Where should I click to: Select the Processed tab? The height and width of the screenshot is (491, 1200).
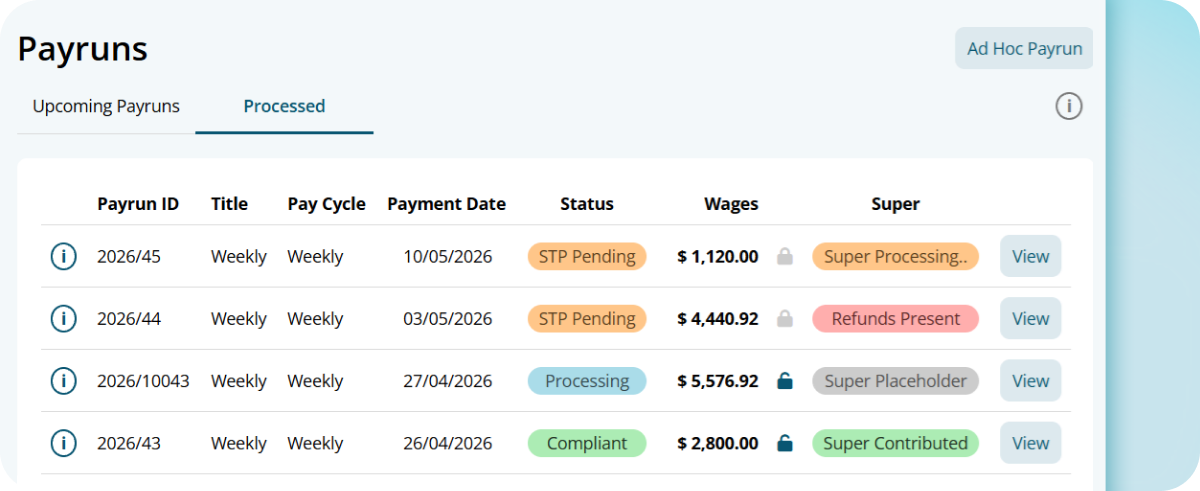click(x=284, y=106)
